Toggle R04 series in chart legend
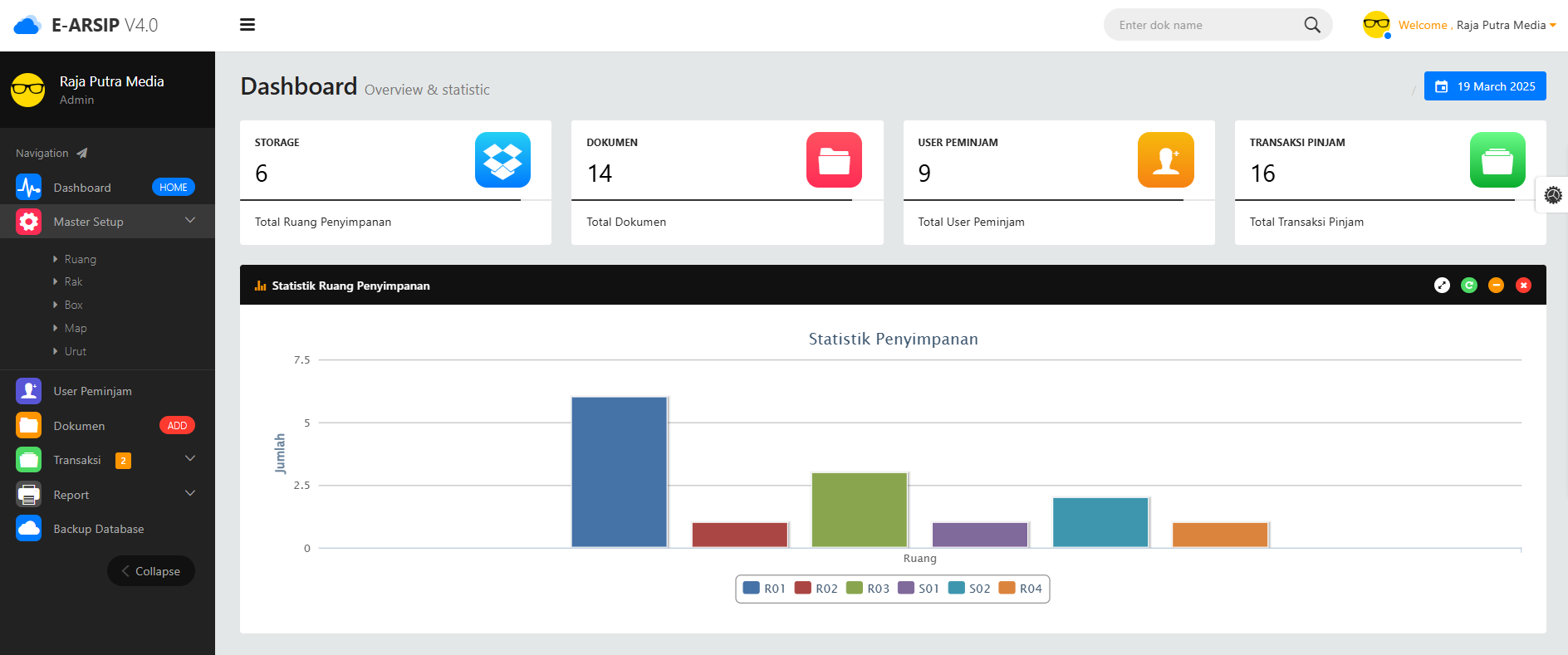1568x655 pixels. 1021,589
